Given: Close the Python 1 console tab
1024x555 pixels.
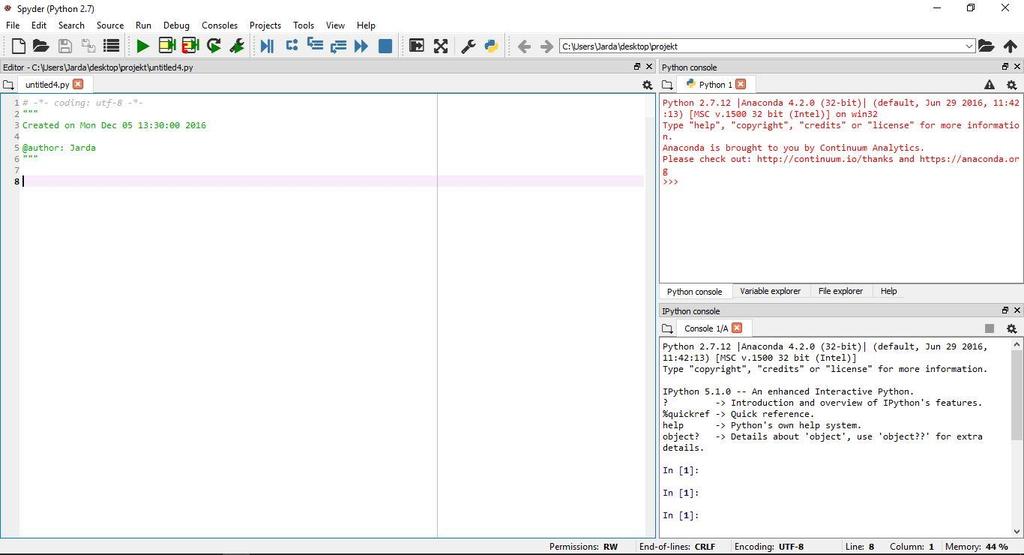Looking at the screenshot, I should (741, 84).
